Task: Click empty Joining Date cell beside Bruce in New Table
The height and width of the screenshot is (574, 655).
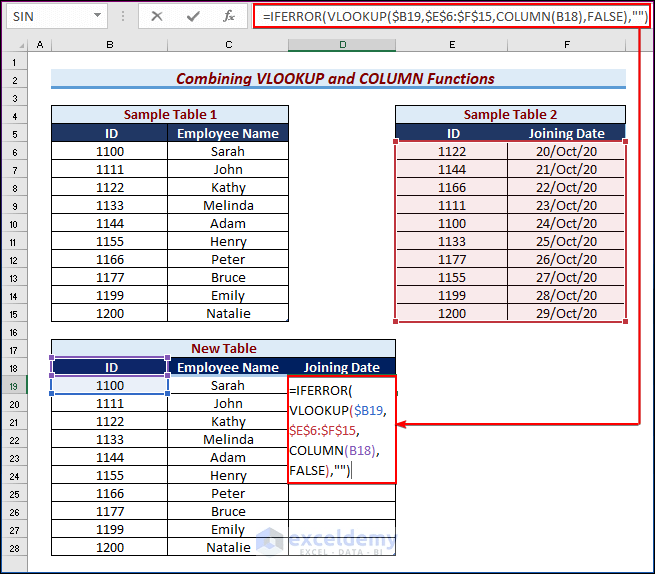Action: (x=342, y=511)
